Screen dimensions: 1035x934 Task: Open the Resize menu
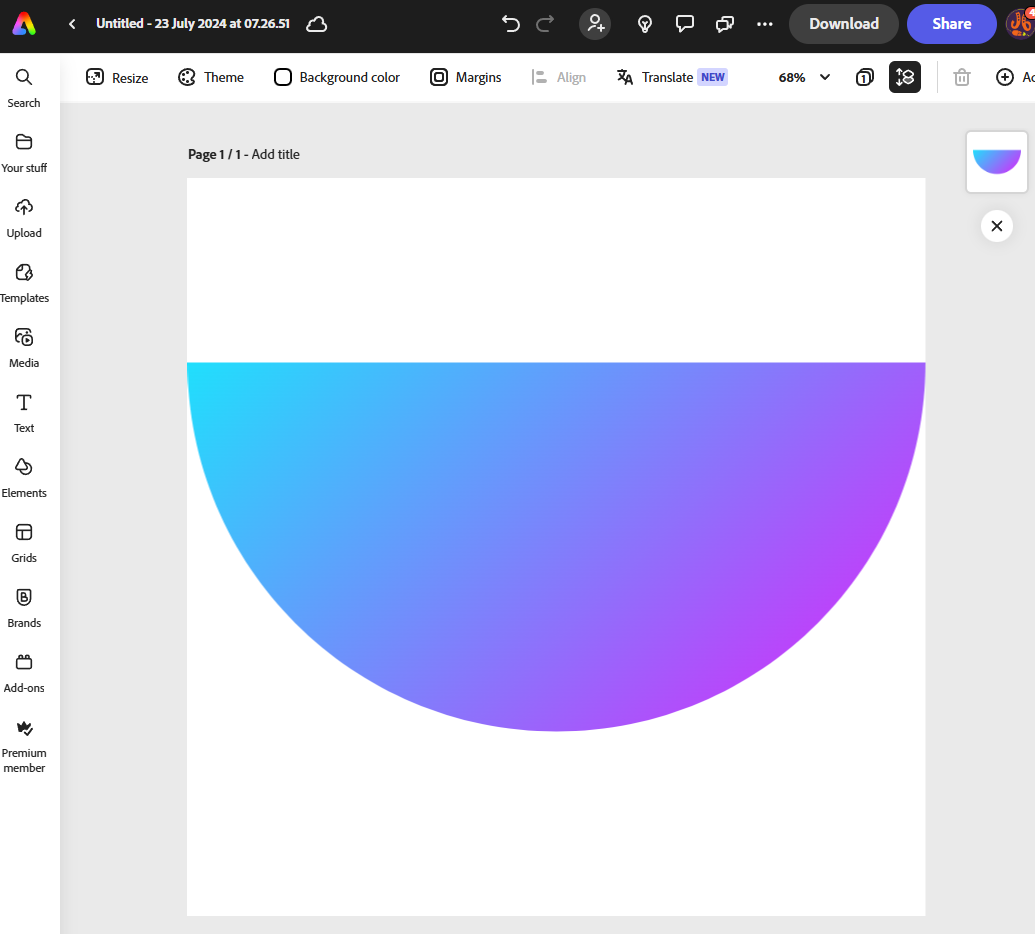tap(116, 77)
